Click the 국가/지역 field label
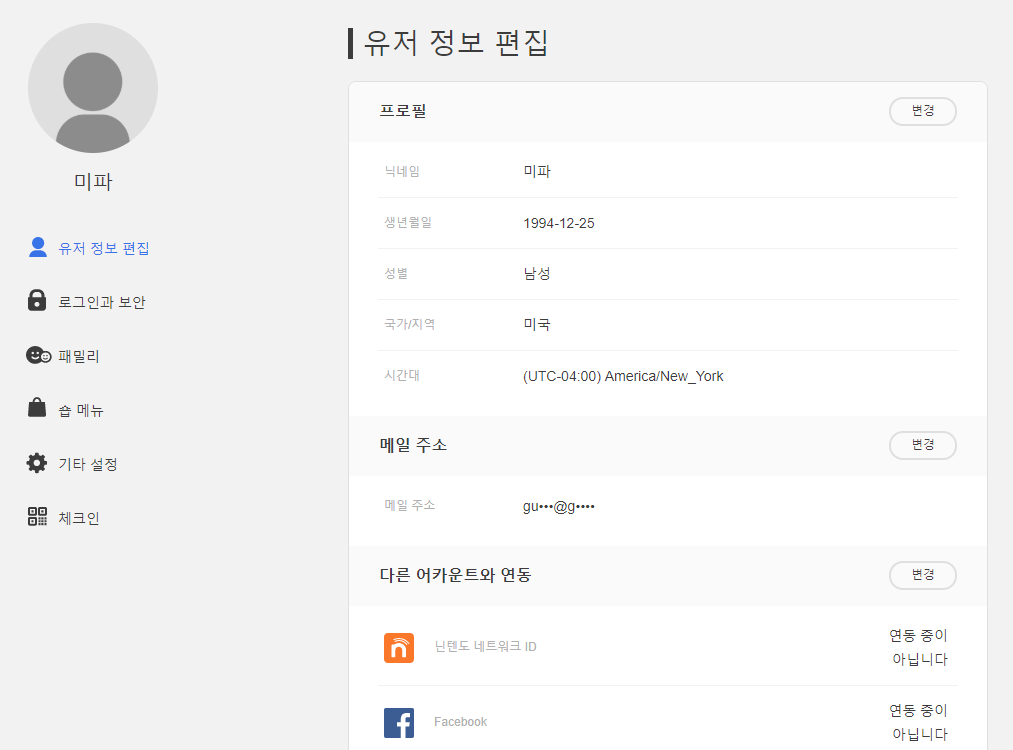 410,324
